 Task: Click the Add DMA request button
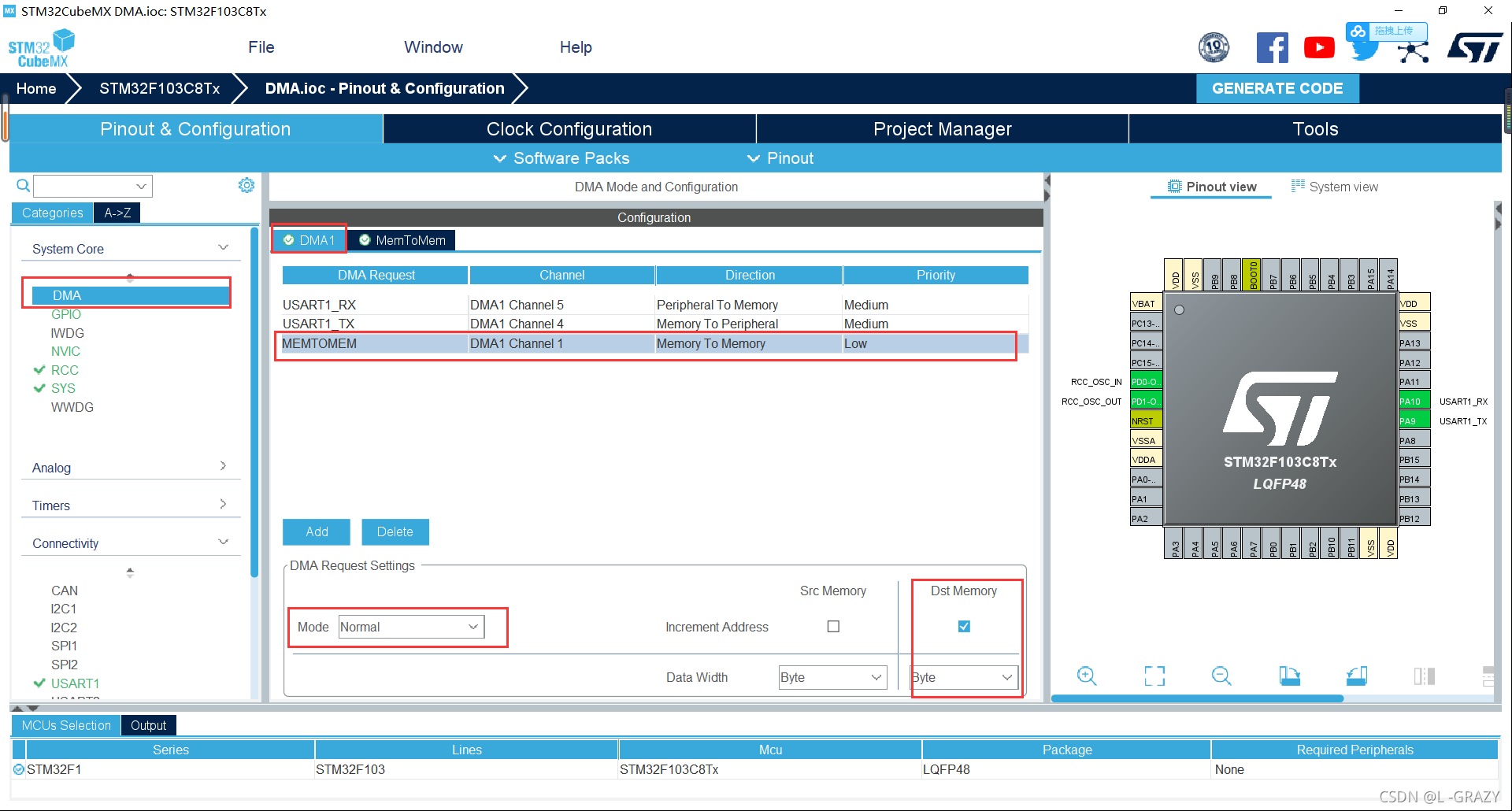tap(317, 532)
